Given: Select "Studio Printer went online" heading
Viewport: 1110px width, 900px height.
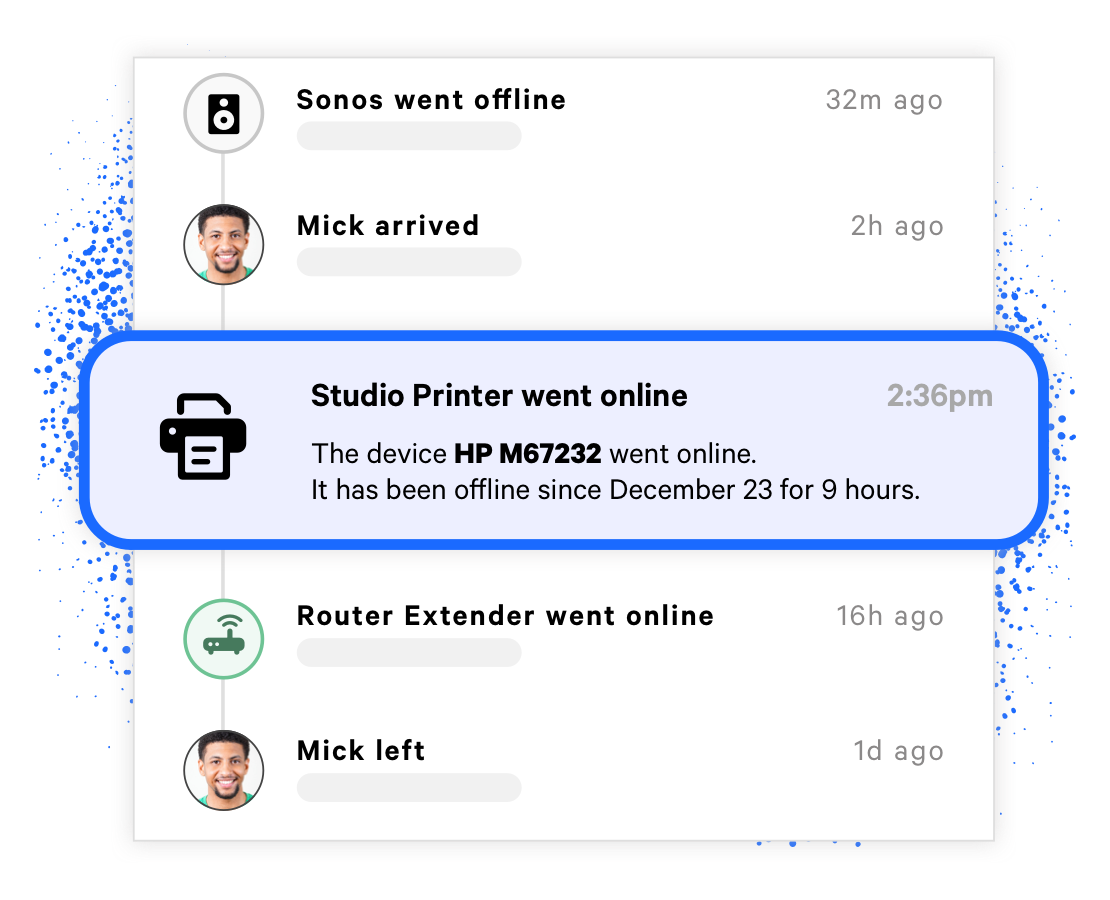Looking at the screenshot, I should 499,396.
